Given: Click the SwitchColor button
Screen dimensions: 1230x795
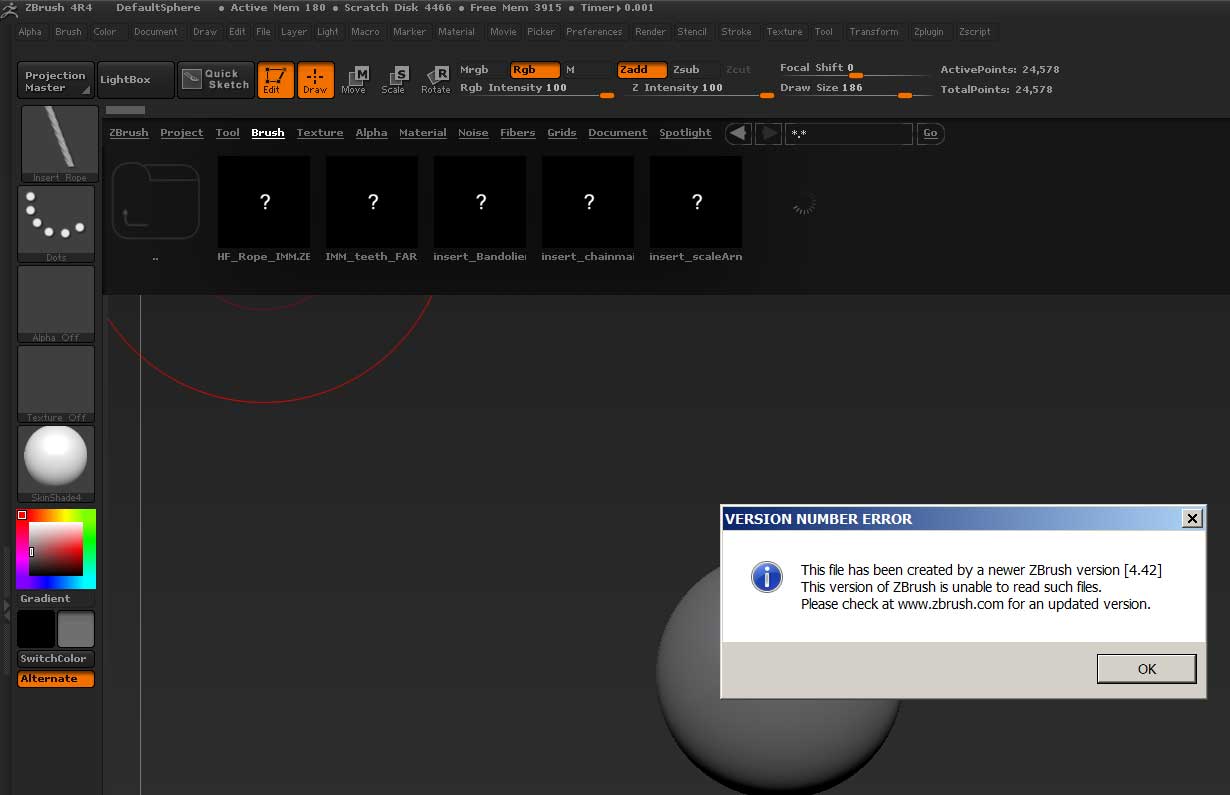Looking at the screenshot, I should tap(56, 659).
